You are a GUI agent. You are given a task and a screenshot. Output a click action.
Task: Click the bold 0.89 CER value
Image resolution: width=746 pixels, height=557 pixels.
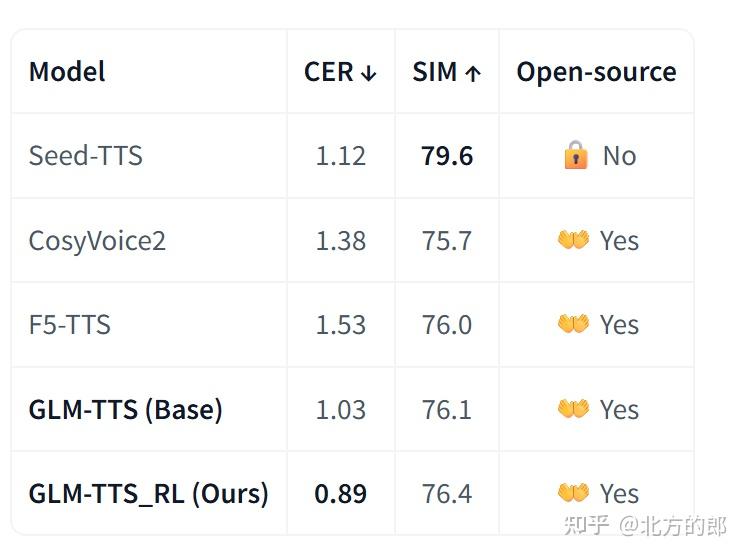[x=341, y=494]
